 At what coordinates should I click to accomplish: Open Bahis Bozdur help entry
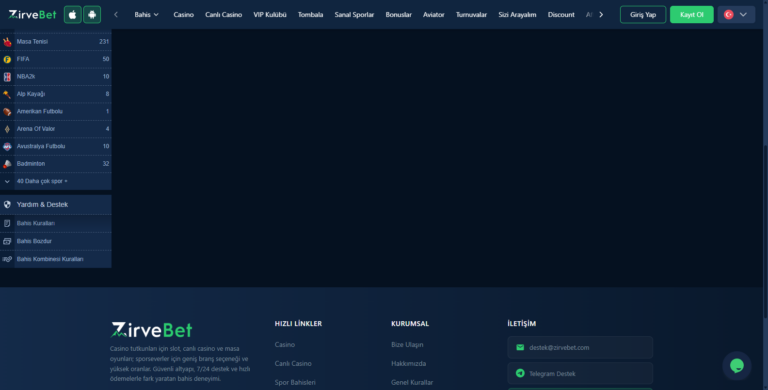(x=55, y=241)
